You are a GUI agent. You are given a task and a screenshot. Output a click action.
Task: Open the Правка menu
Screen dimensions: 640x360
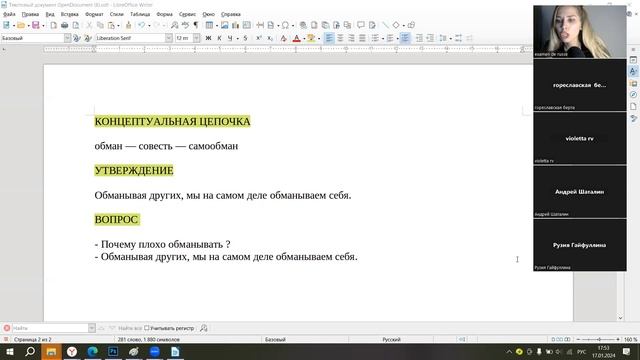[30, 14]
